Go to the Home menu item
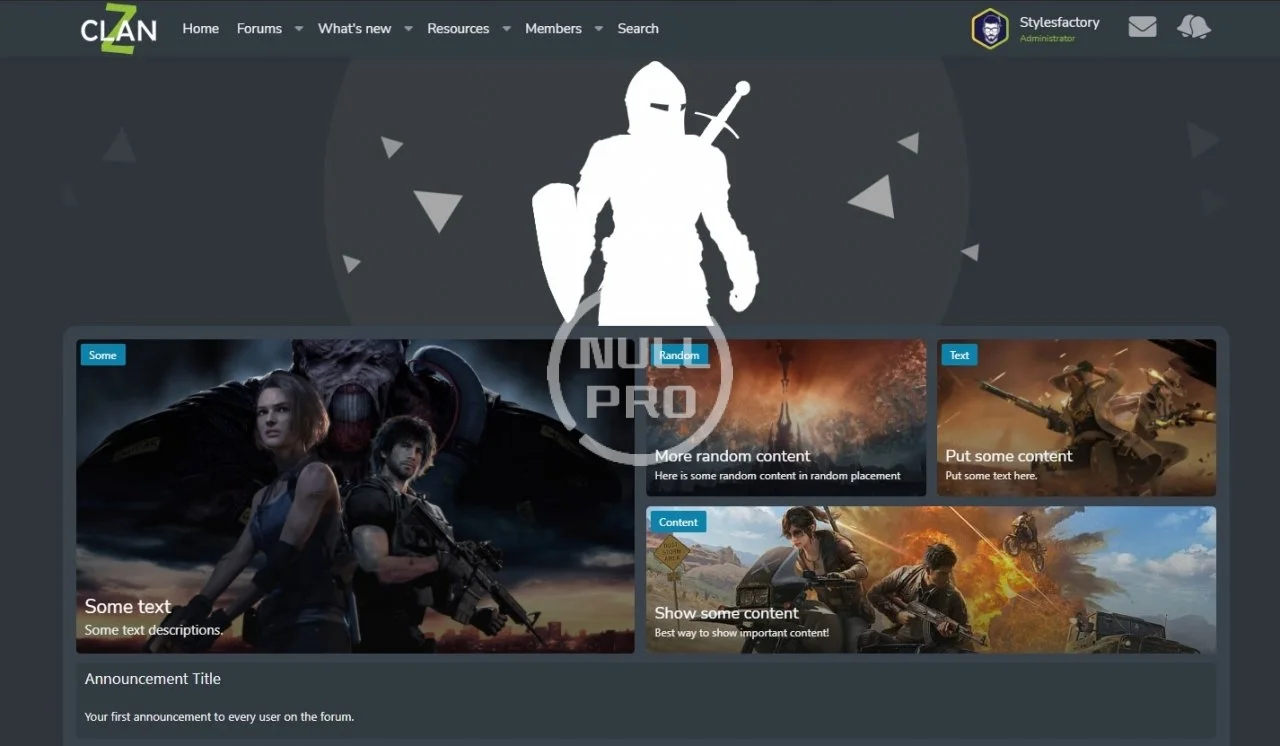1280x746 pixels. click(x=200, y=29)
